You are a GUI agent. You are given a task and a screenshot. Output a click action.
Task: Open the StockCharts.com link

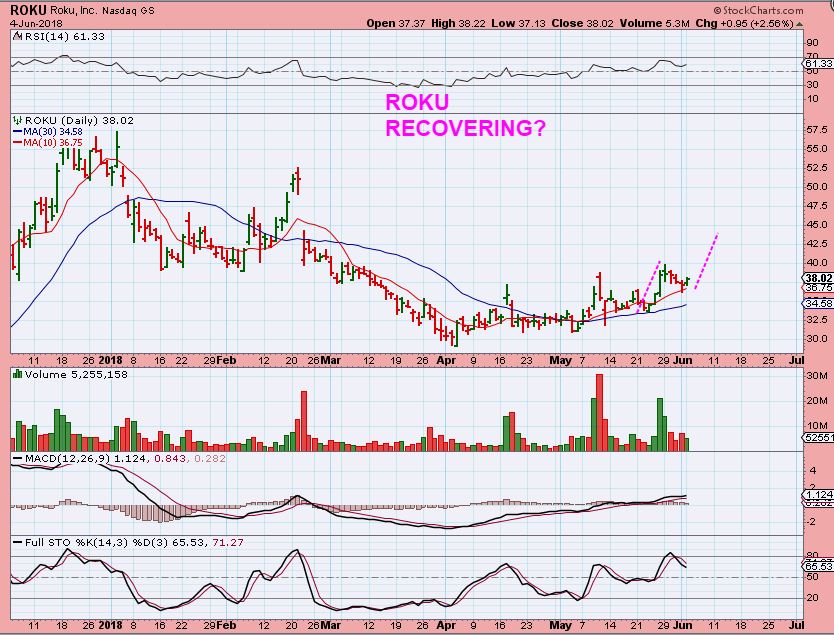[763, 11]
